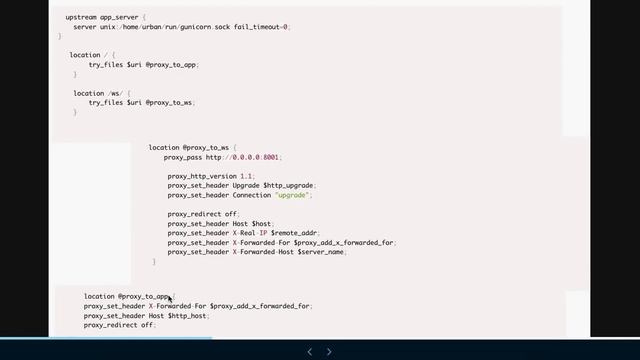This screenshot has height=360, width=640.
Task: Click 'try_files $uri @proxy_to_app;' line
Action: click(143, 64)
